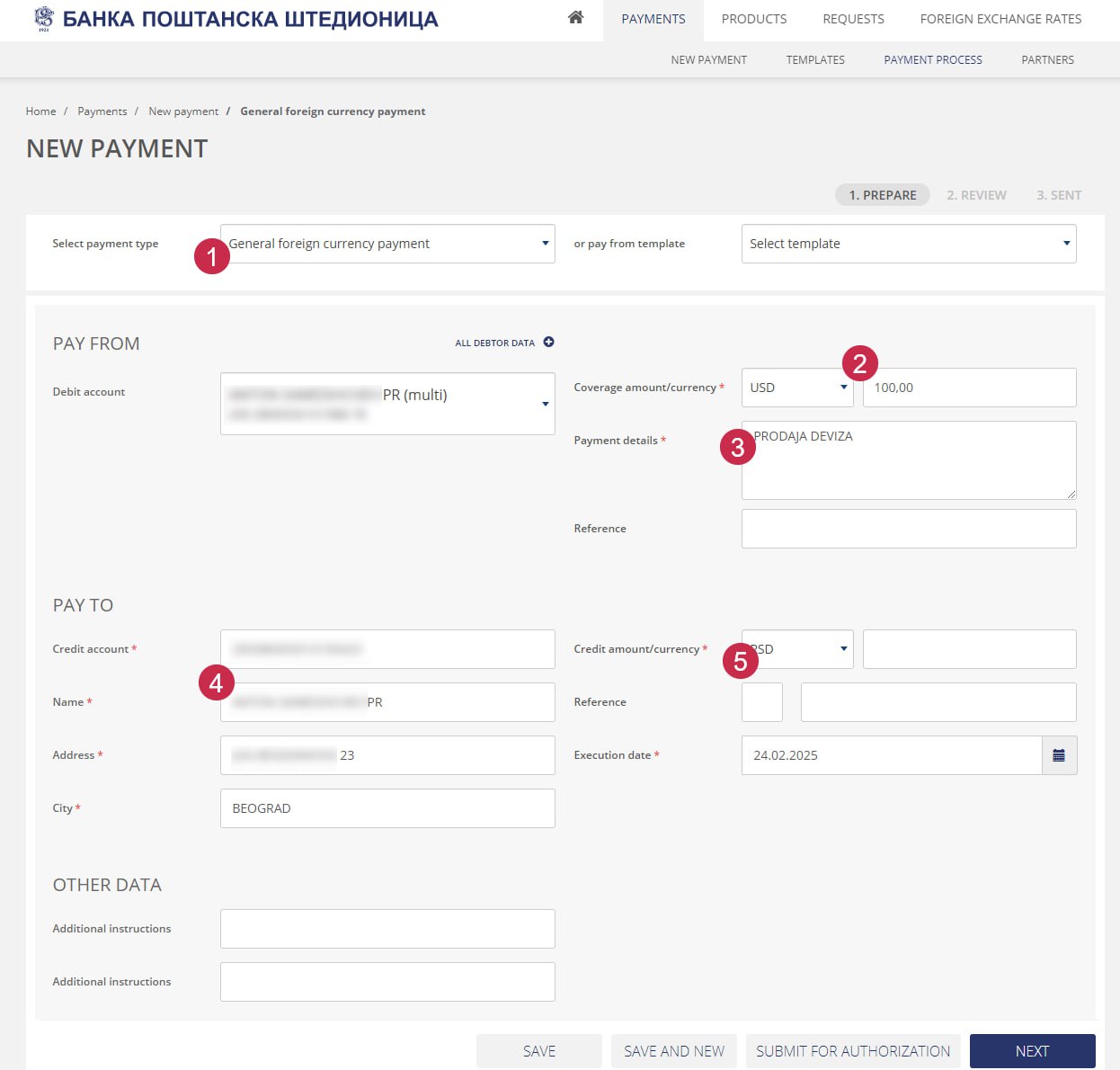Open the Debit account dropdown

(387, 404)
